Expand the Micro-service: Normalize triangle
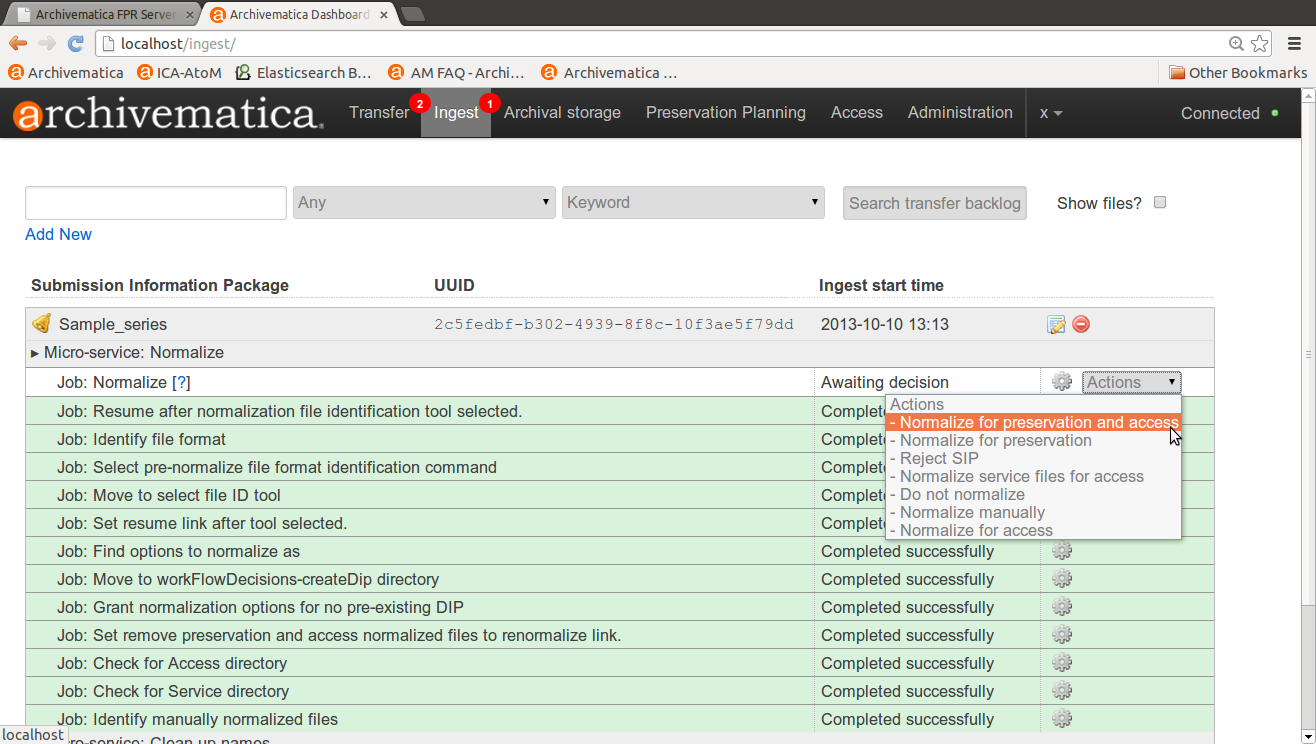Screen dimensions: 1316x744 (x=36, y=353)
